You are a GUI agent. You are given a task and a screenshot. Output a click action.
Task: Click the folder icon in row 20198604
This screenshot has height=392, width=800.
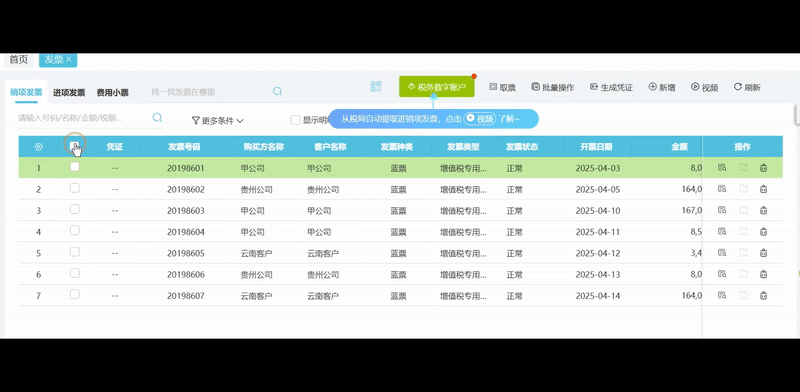(x=743, y=231)
